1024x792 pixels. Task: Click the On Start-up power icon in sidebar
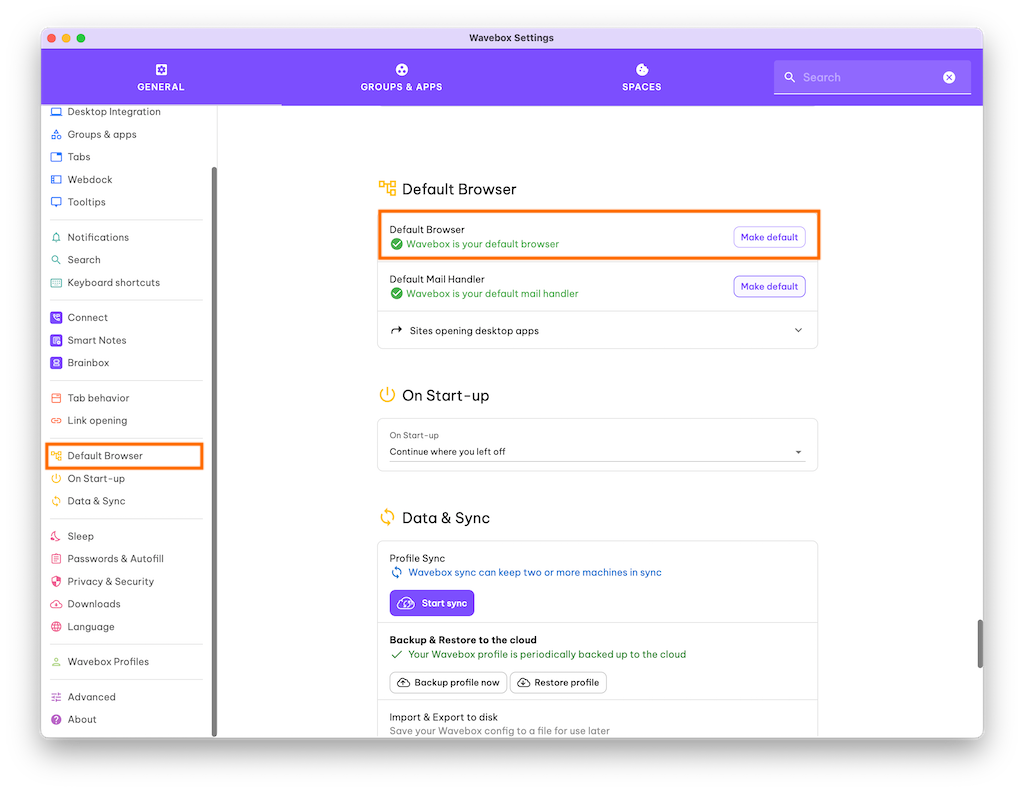click(56, 479)
